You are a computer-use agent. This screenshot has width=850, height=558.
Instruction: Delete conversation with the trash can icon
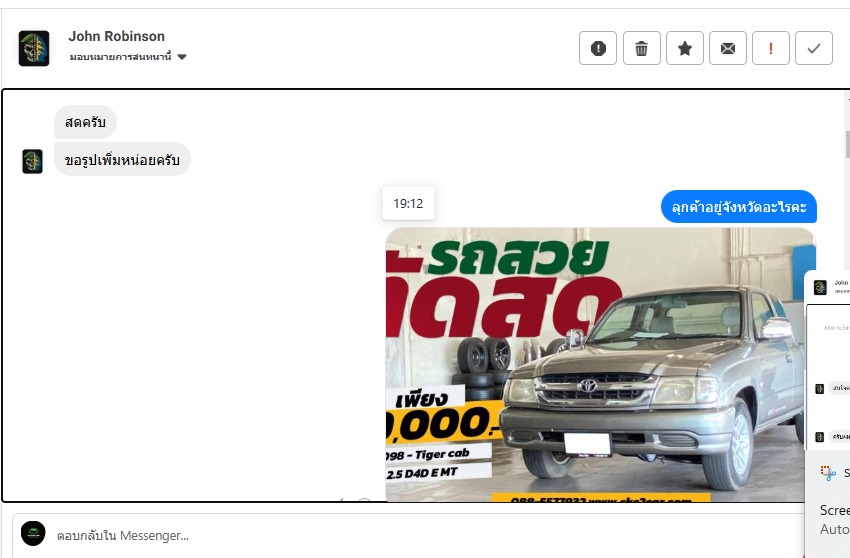641,48
